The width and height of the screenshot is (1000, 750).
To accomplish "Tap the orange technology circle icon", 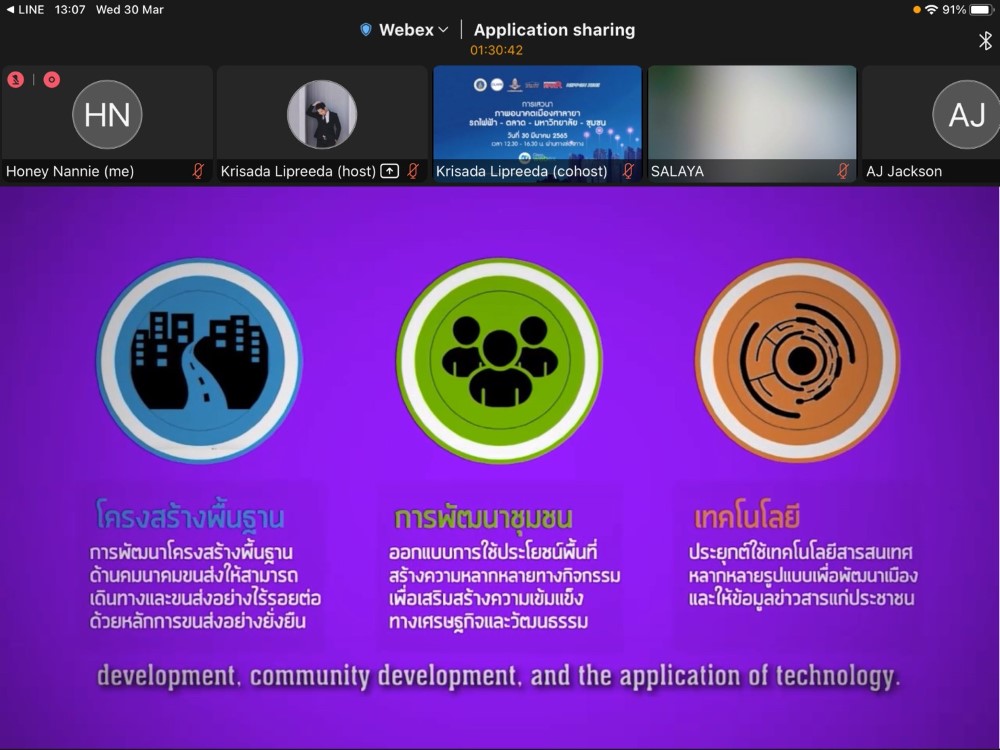I will [797, 361].
